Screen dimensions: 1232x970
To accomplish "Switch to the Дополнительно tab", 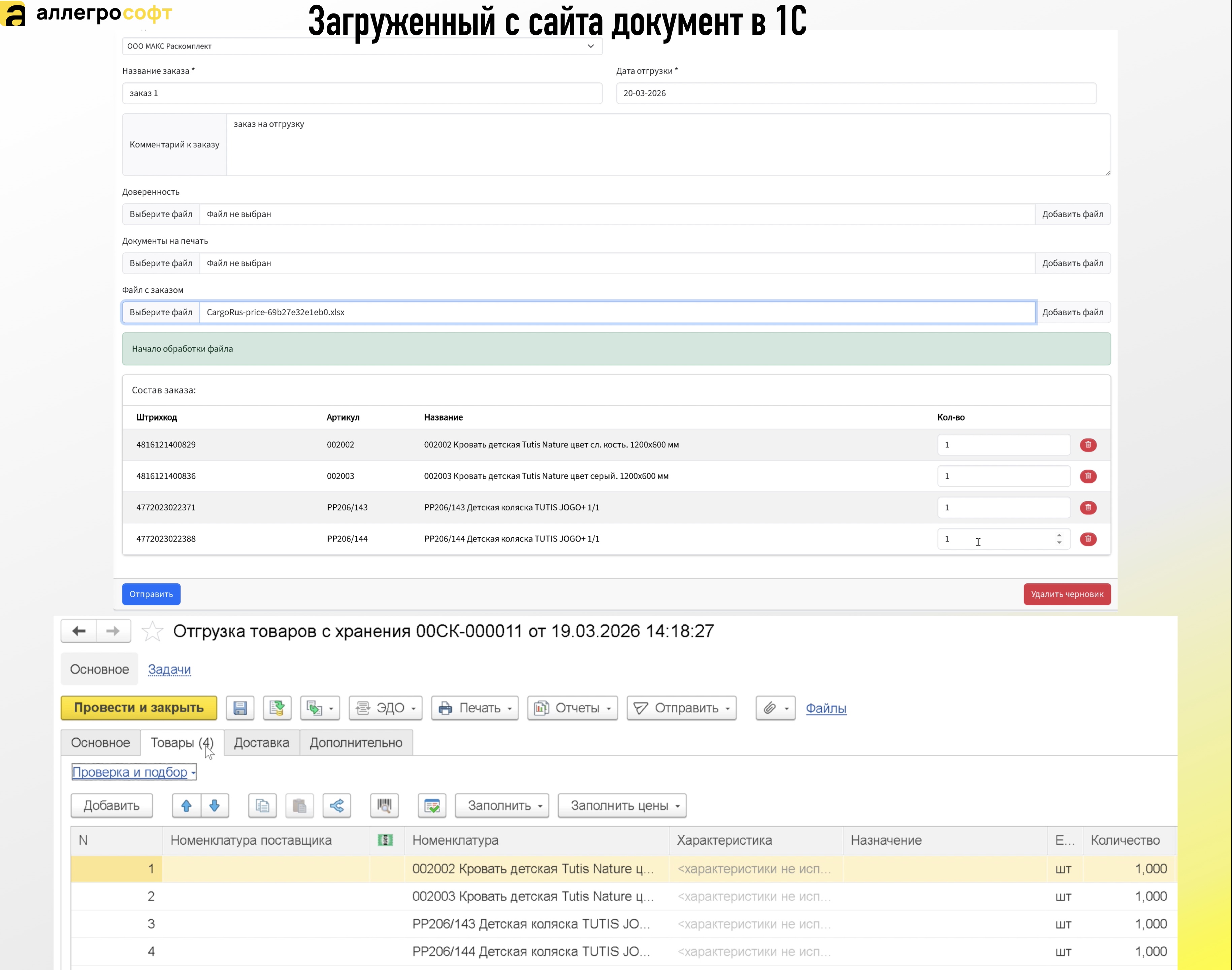I will (356, 743).
